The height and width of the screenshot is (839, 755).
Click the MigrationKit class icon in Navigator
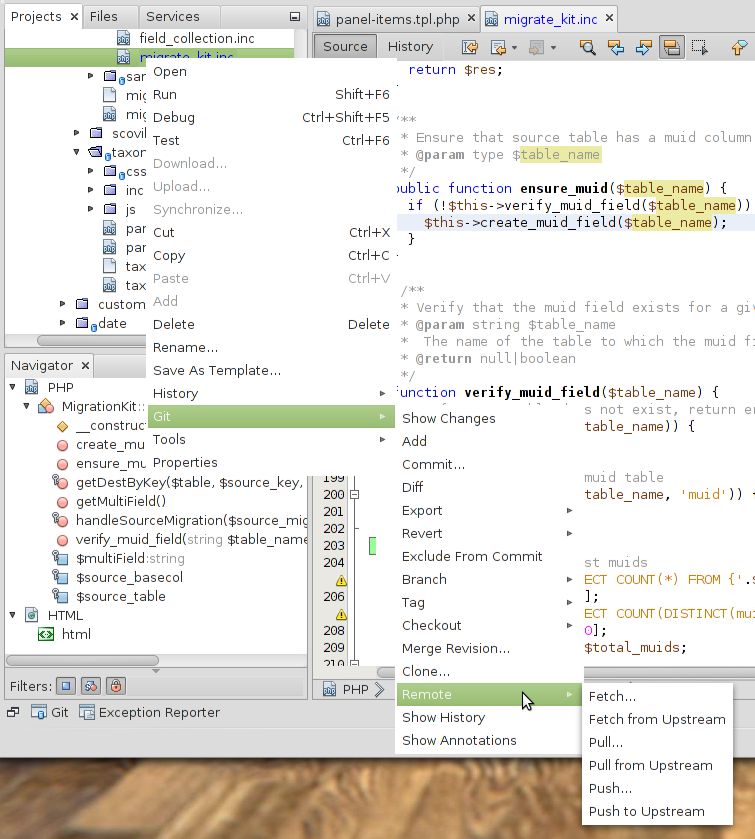coord(46,406)
